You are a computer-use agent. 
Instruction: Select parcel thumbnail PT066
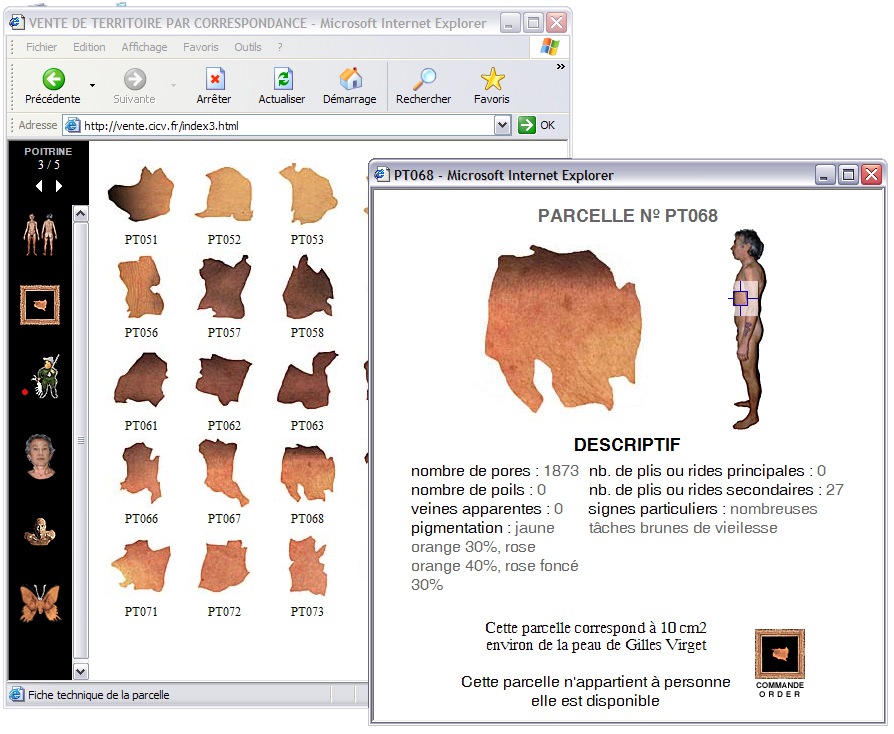141,473
